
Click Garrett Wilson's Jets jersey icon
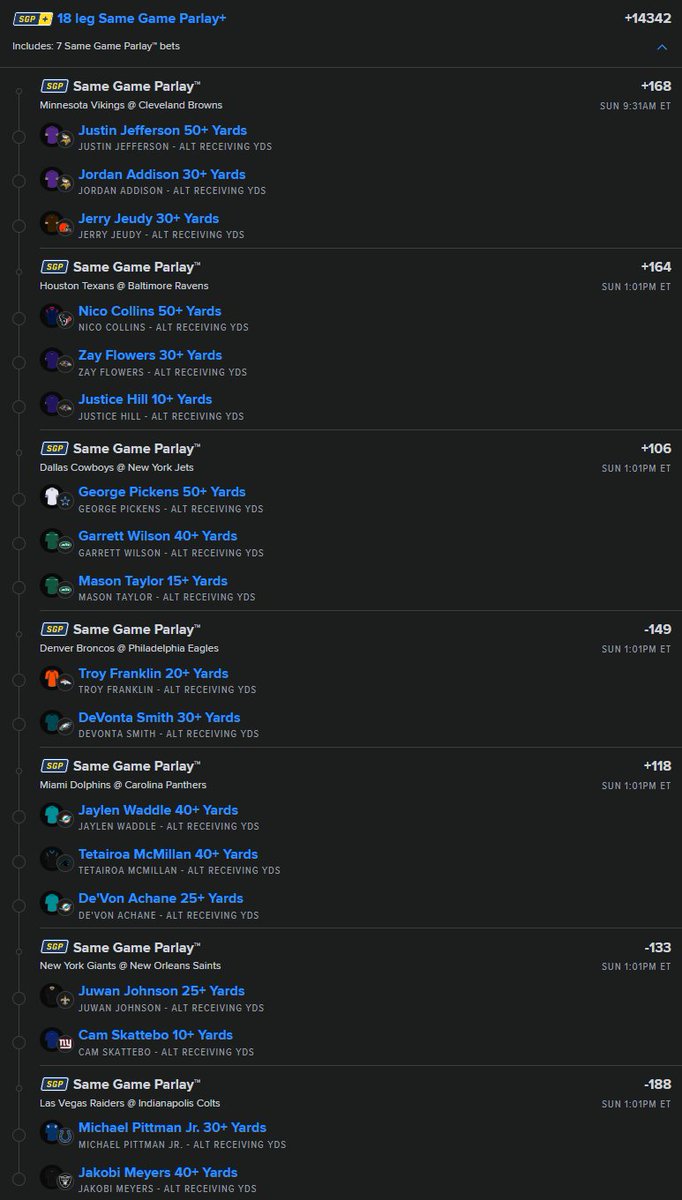(52, 540)
